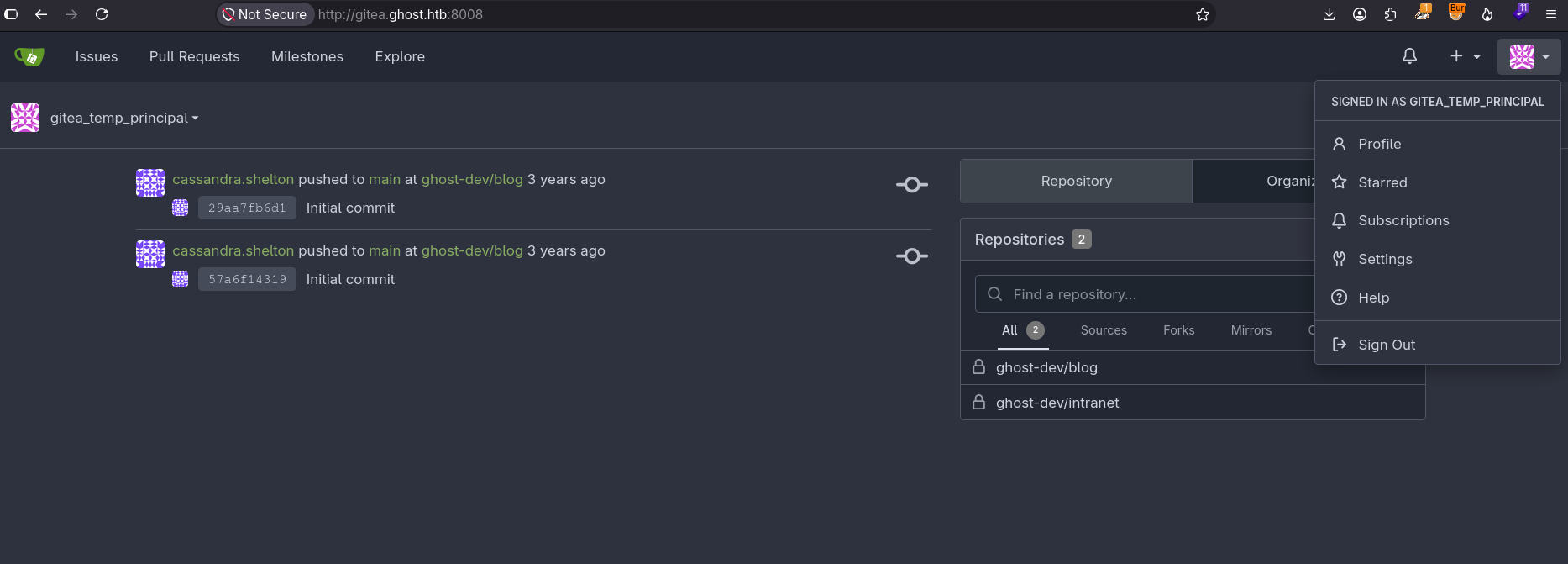Click the browser reload icon
1568x564 pixels.
coord(102,14)
